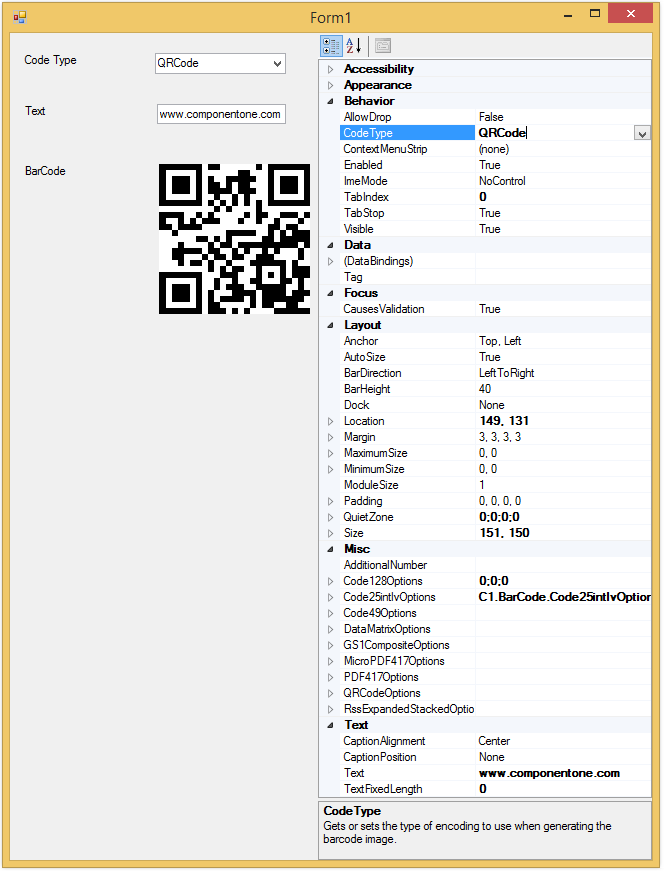The image size is (664, 871).
Task: Click the Categorized view icon in property grid
Action: pyautogui.click(x=331, y=46)
